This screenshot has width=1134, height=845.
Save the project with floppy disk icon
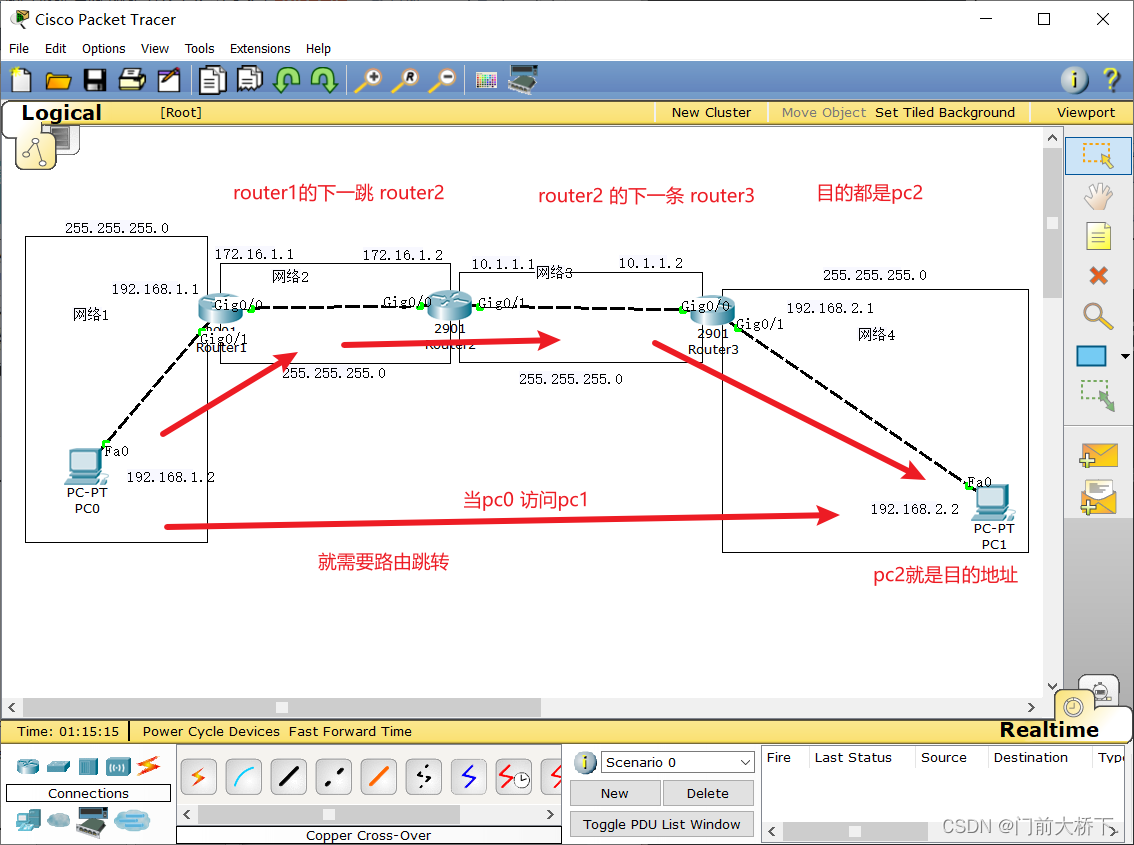(95, 80)
